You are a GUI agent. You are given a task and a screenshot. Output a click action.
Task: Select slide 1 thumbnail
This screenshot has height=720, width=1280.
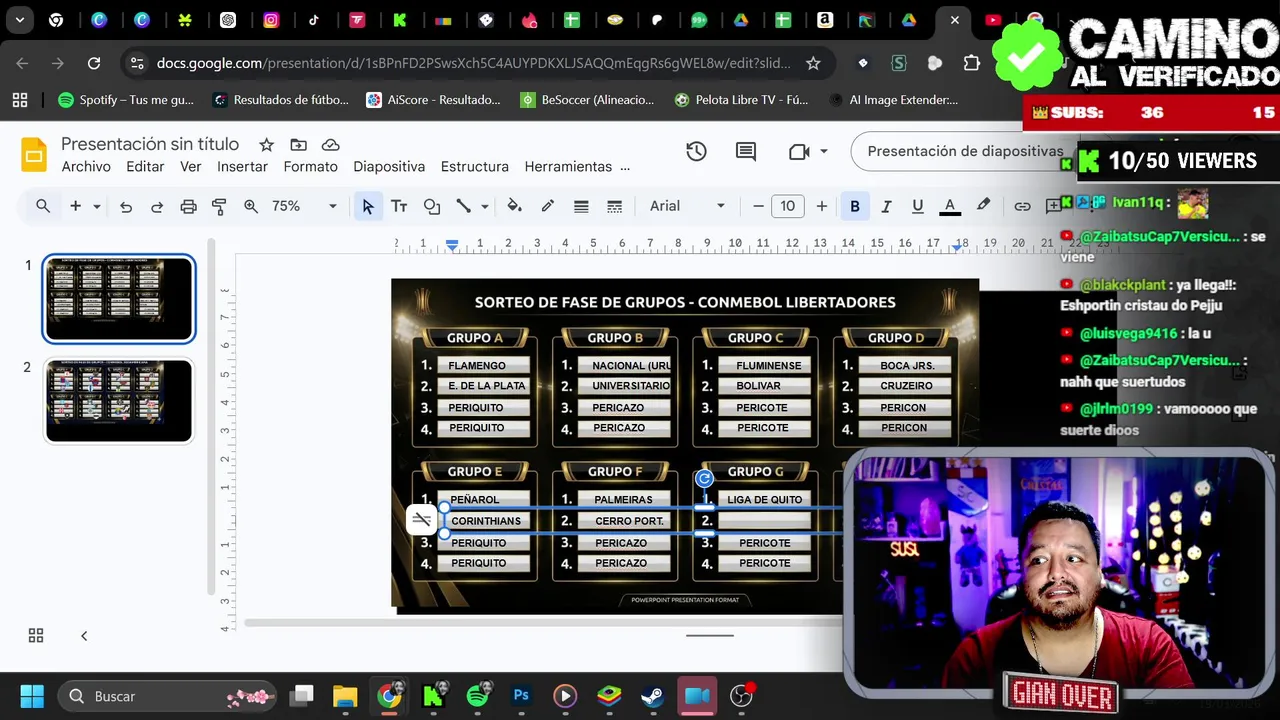pyautogui.click(x=119, y=298)
